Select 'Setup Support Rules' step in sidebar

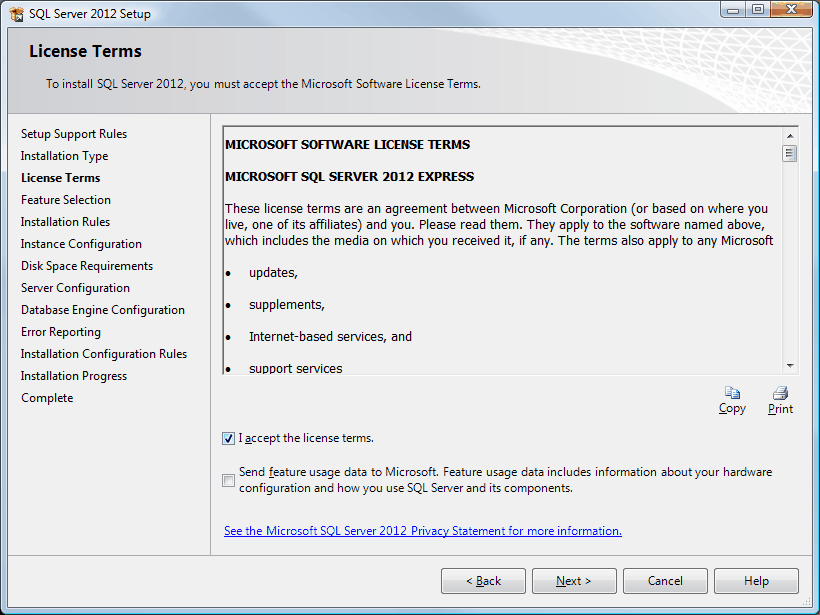tap(74, 134)
